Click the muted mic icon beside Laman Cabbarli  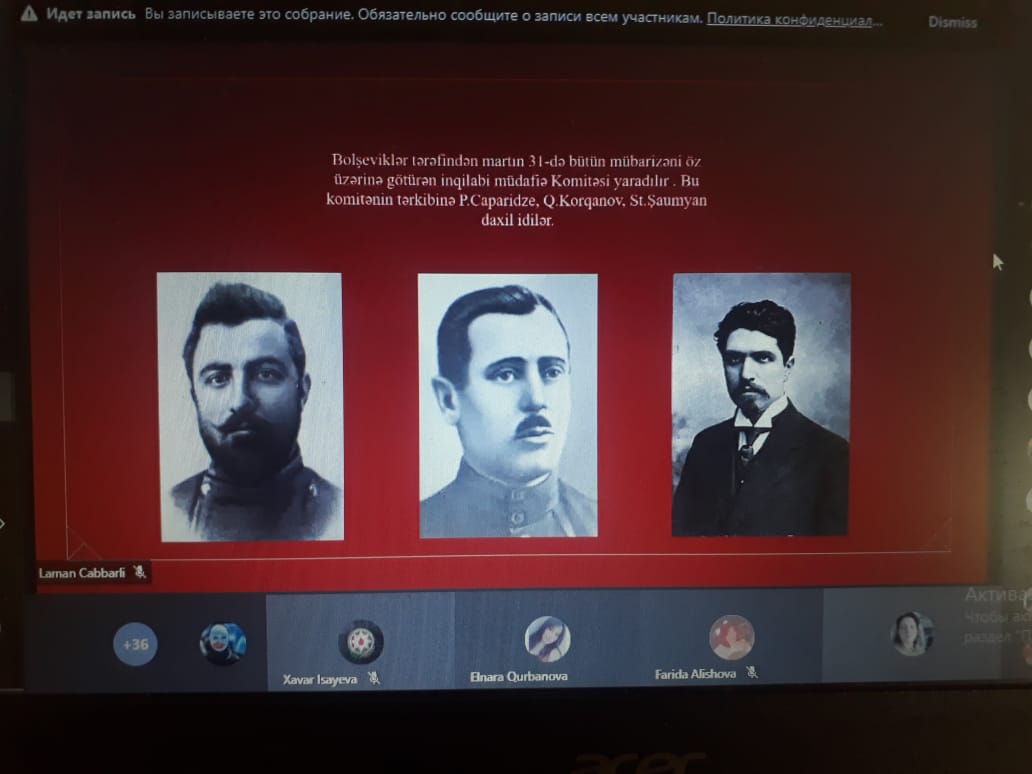pyautogui.click(x=139, y=572)
